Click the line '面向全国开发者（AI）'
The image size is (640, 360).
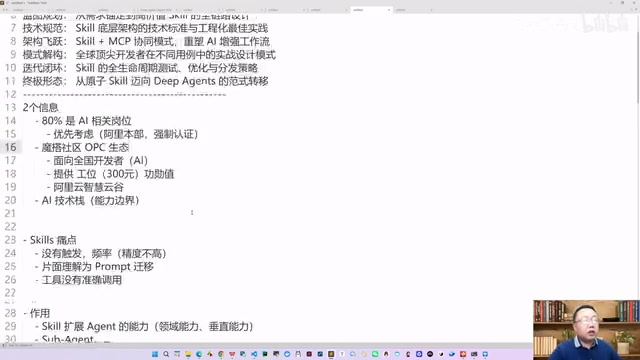(100, 161)
